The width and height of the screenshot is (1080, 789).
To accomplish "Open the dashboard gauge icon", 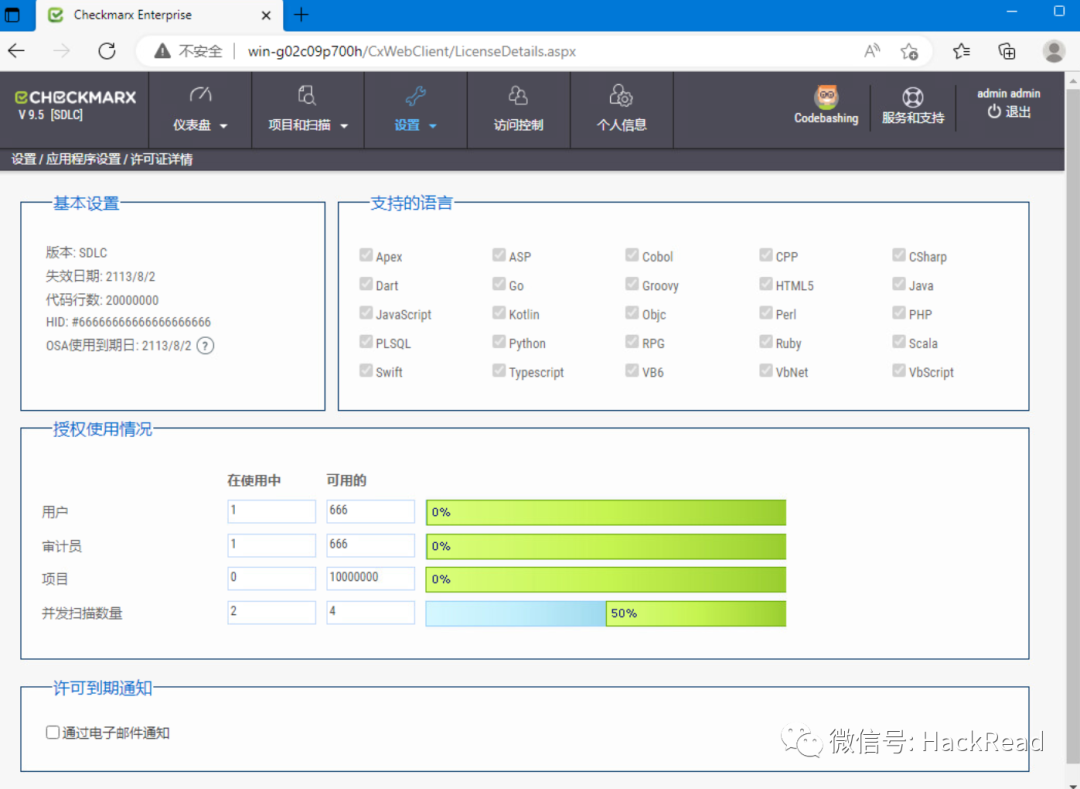I will point(200,94).
